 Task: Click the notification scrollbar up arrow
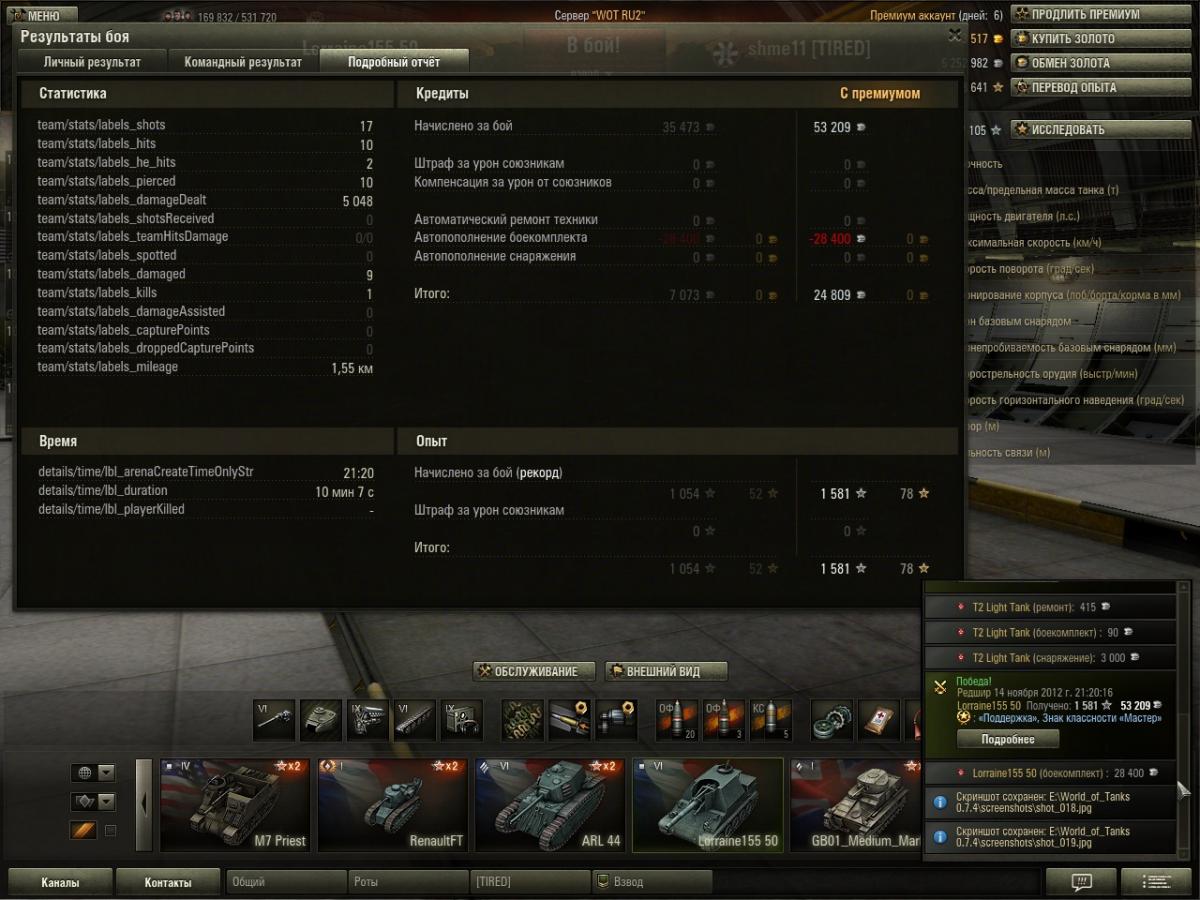click(1184, 587)
